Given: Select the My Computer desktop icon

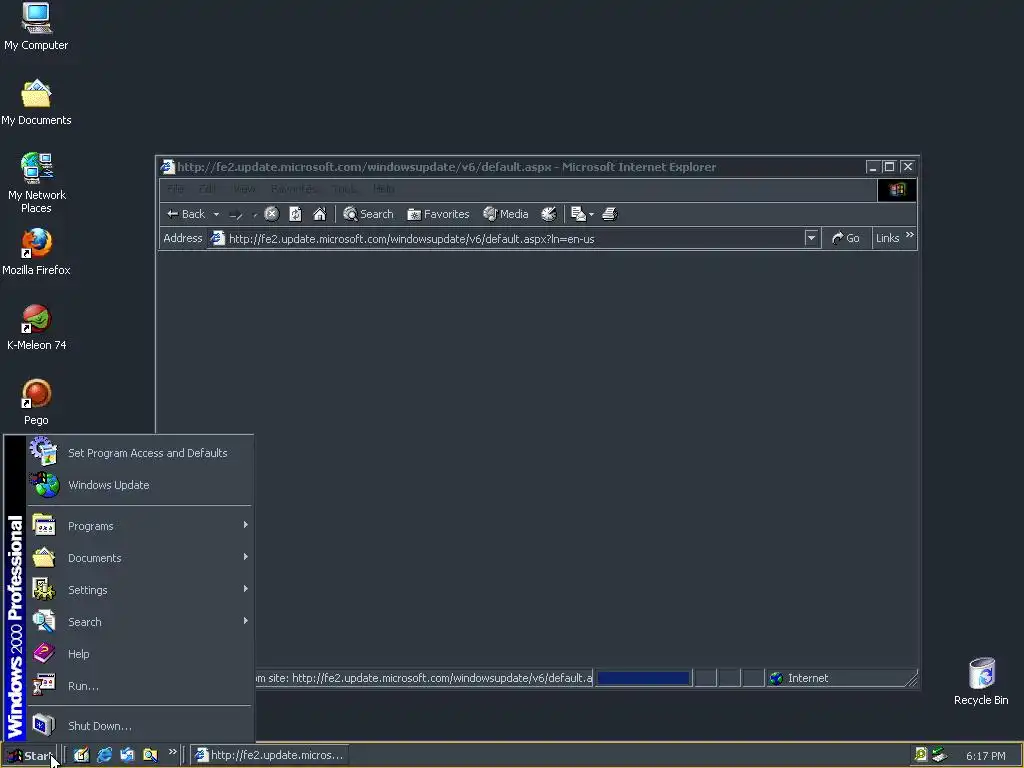Looking at the screenshot, I should tap(36, 26).
